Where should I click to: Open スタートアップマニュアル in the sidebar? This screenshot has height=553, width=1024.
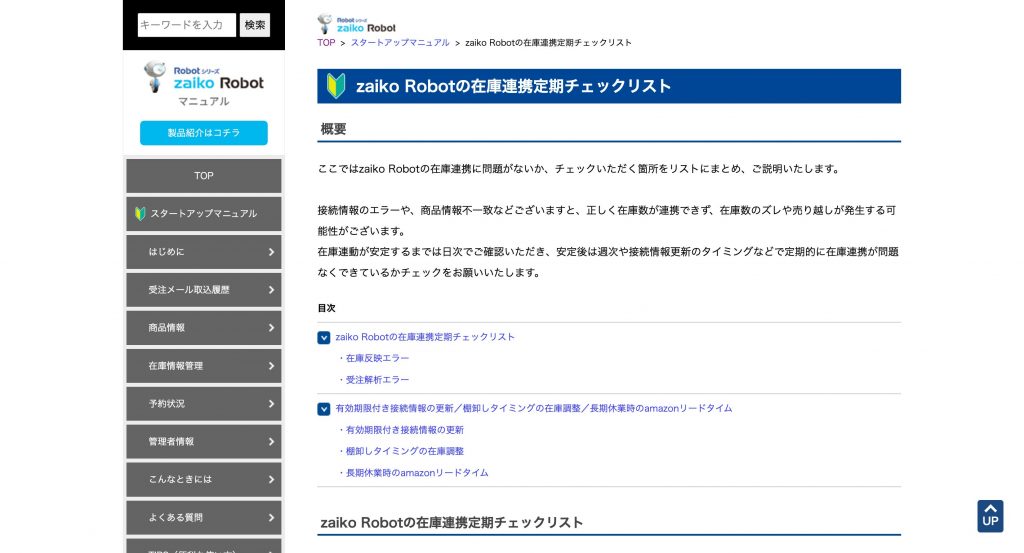[x=204, y=213]
